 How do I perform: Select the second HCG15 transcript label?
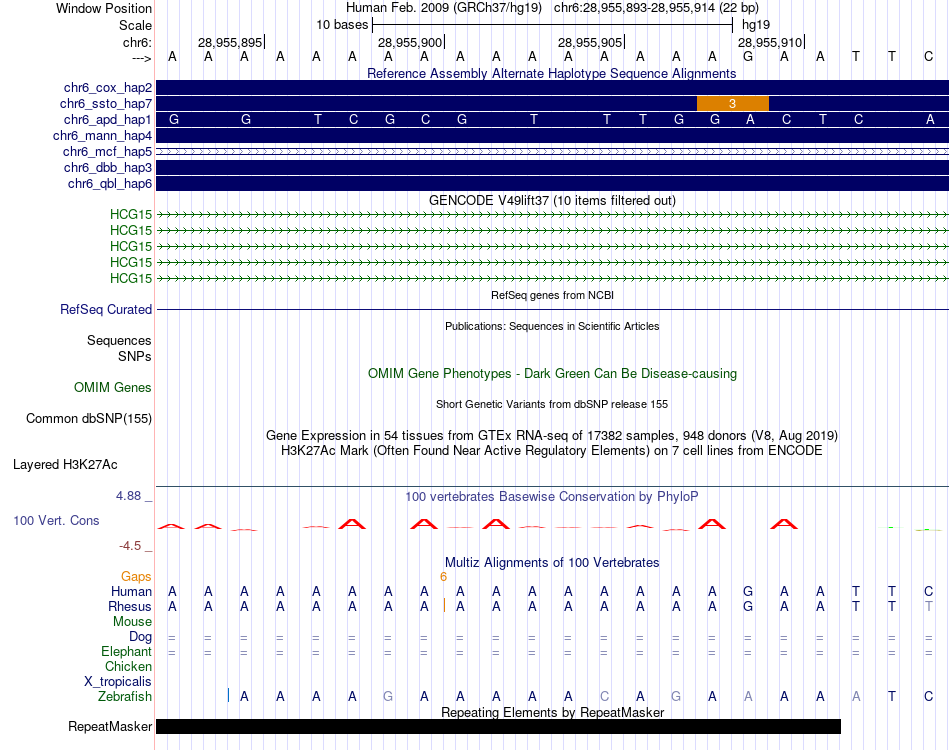(x=131, y=230)
